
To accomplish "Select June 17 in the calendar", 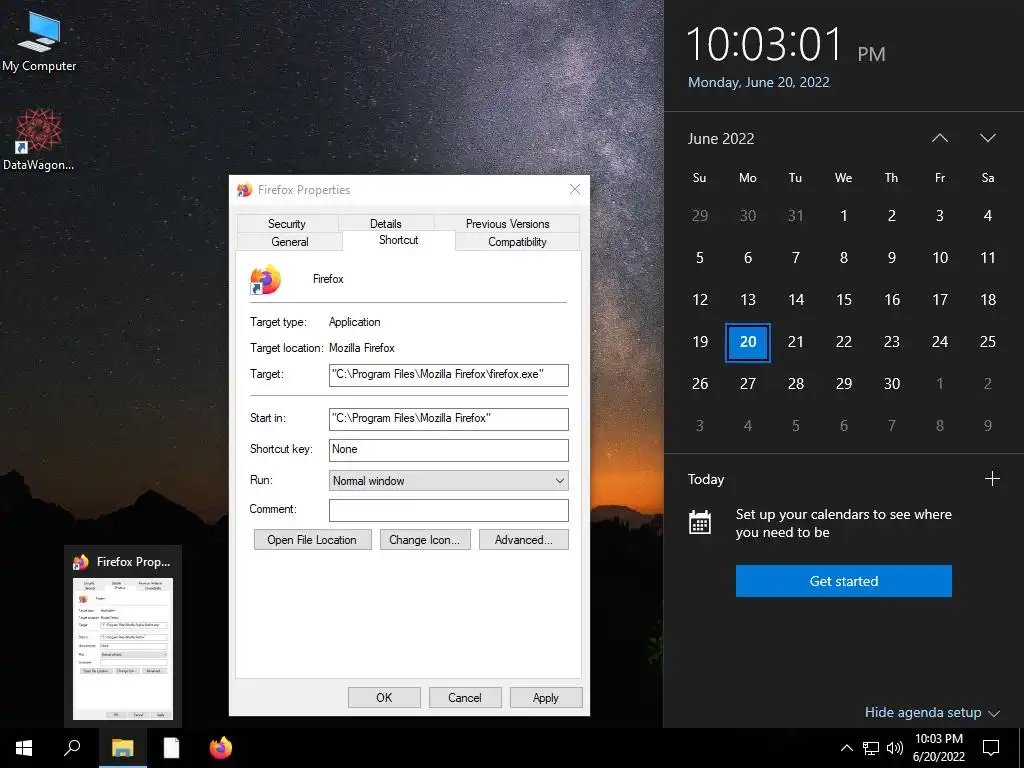I will [940, 300].
